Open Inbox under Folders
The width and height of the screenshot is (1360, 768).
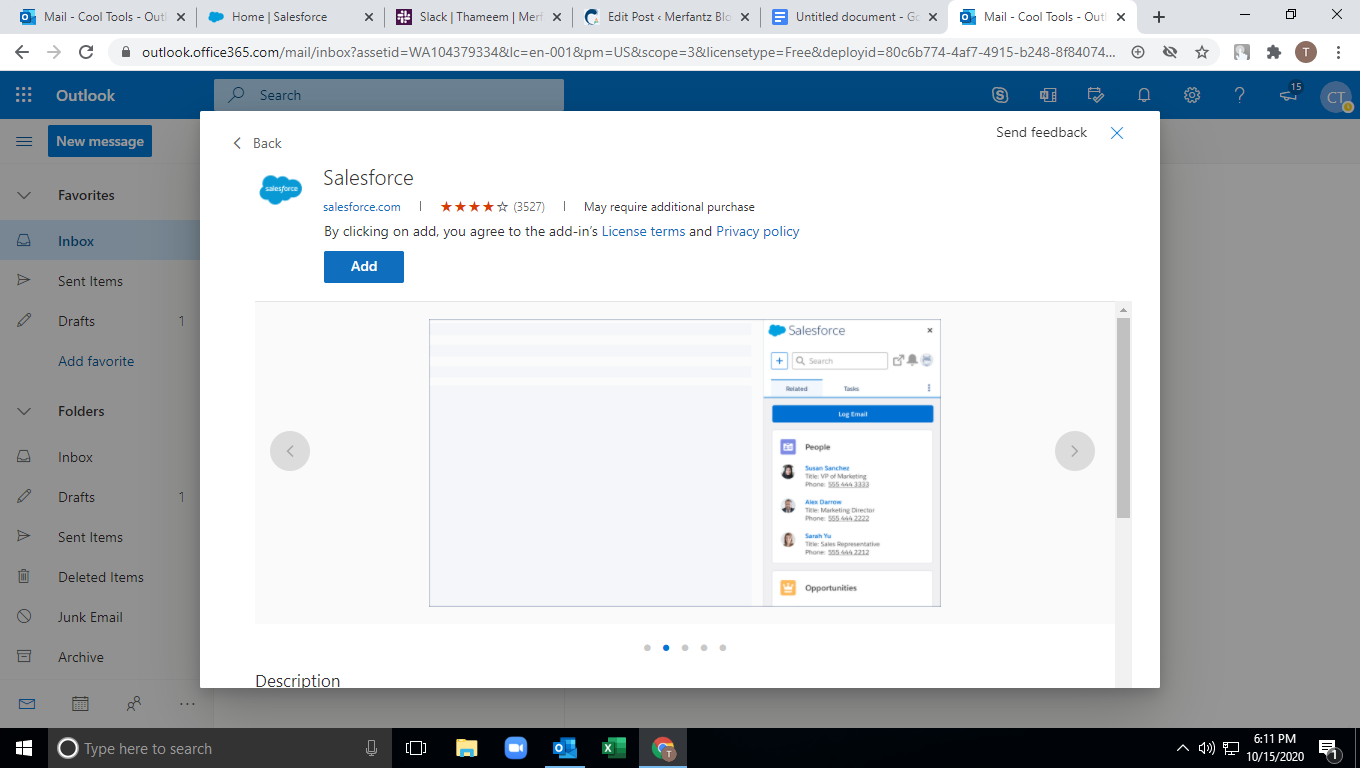click(x=100, y=457)
